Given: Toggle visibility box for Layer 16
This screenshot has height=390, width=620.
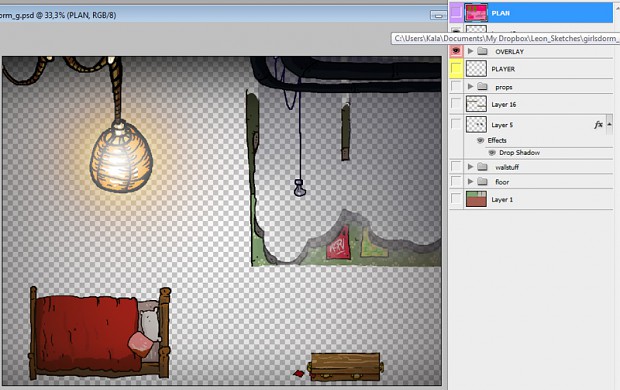Looking at the screenshot, I should (456, 104).
